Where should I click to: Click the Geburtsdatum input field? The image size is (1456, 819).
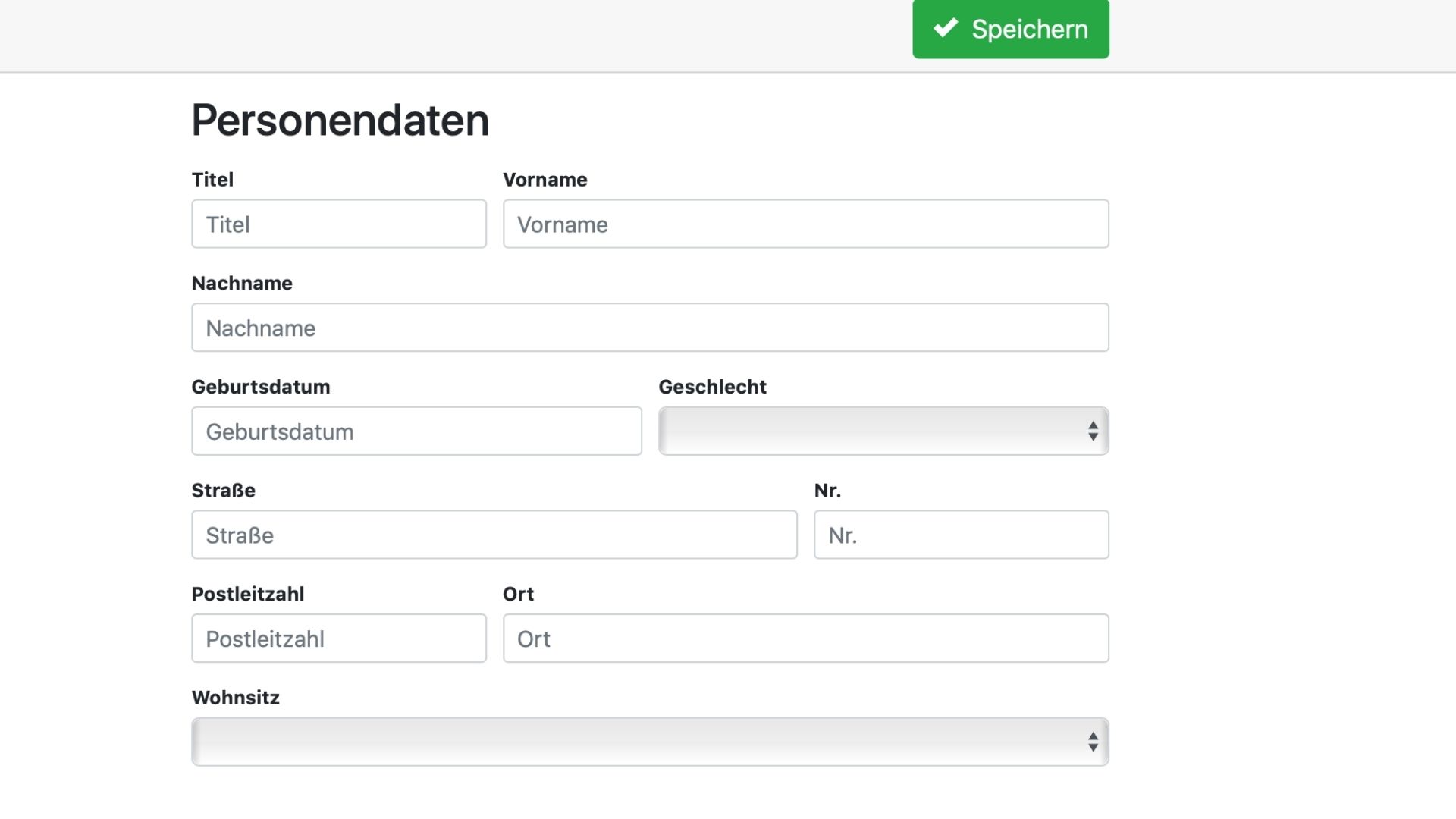click(x=416, y=431)
